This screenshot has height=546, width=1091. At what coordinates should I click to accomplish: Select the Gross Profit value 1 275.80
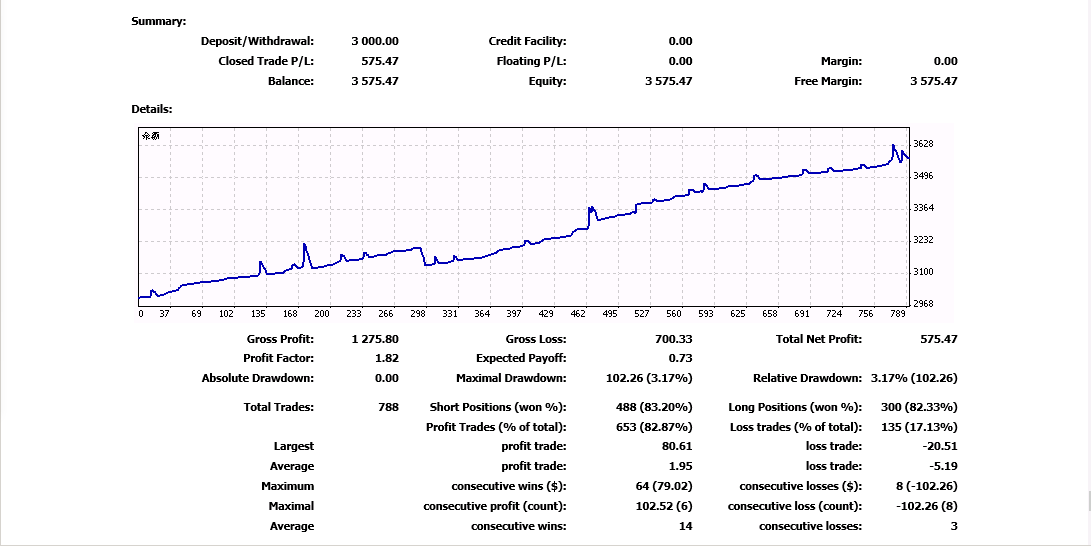click(375, 339)
